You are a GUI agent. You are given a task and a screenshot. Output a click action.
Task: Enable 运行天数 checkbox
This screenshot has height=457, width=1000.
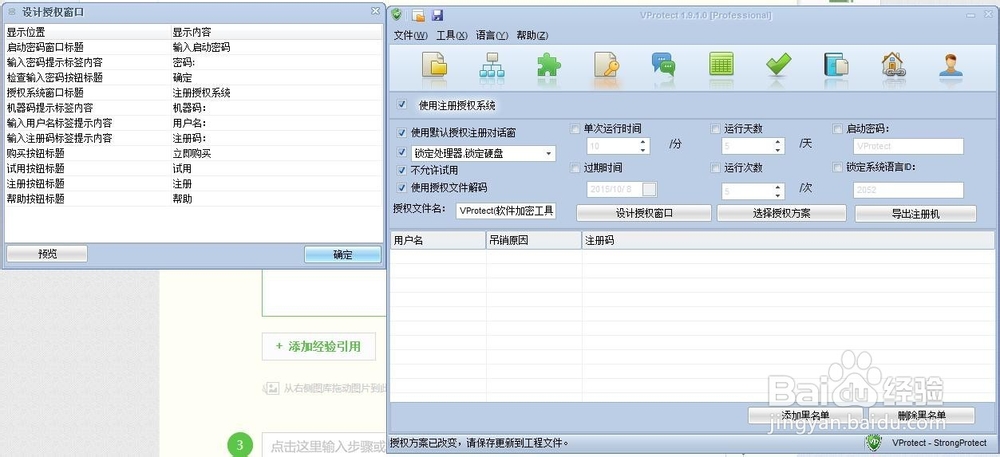(716, 128)
